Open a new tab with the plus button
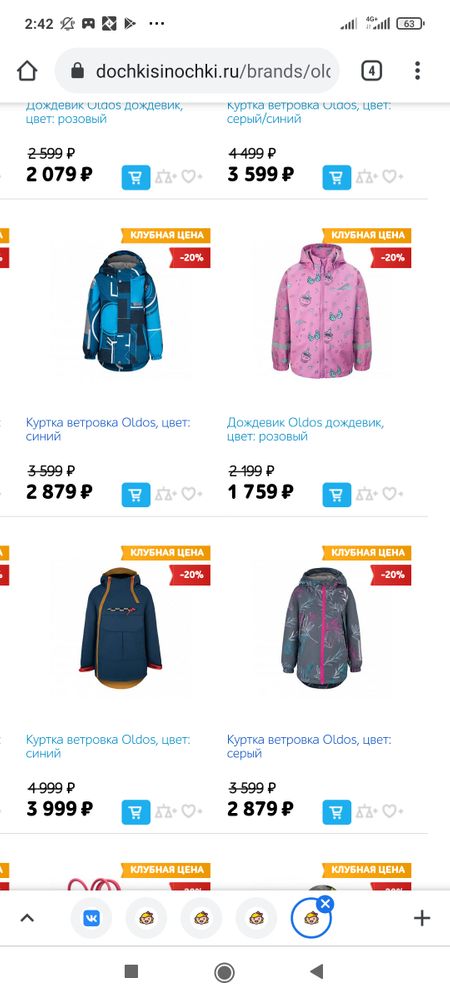Image resolution: width=450 pixels, height=1000 pixels. (422, 918)
